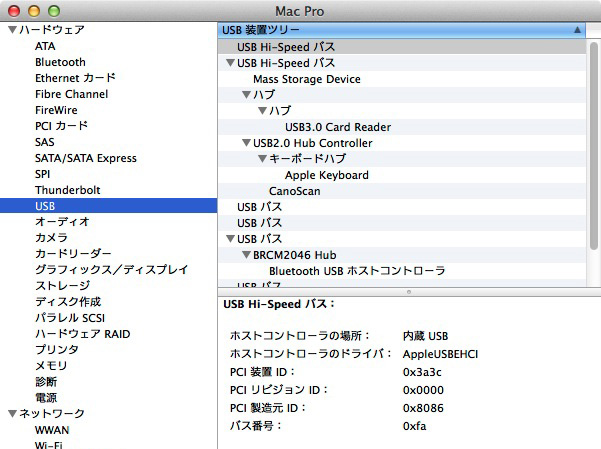Collapse the USB2.0 Hub Controller node

pos(246,143)
